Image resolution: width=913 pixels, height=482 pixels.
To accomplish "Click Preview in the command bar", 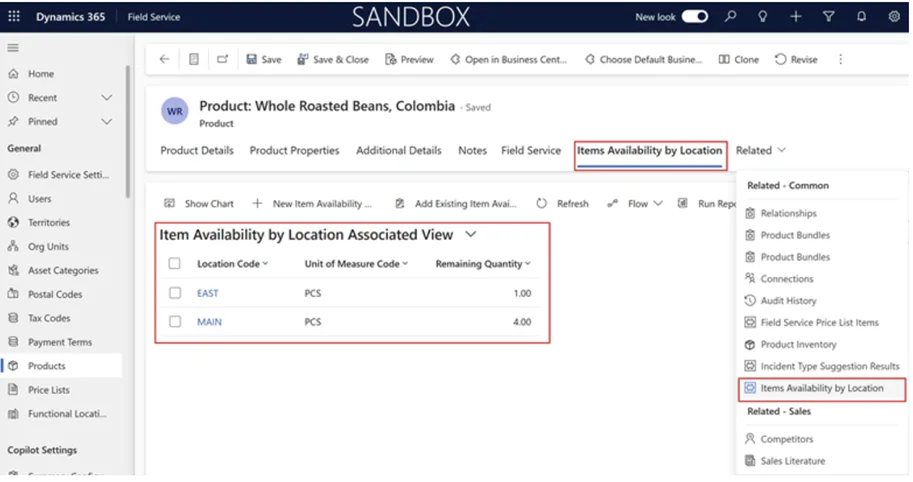I will tap(409, 59).
